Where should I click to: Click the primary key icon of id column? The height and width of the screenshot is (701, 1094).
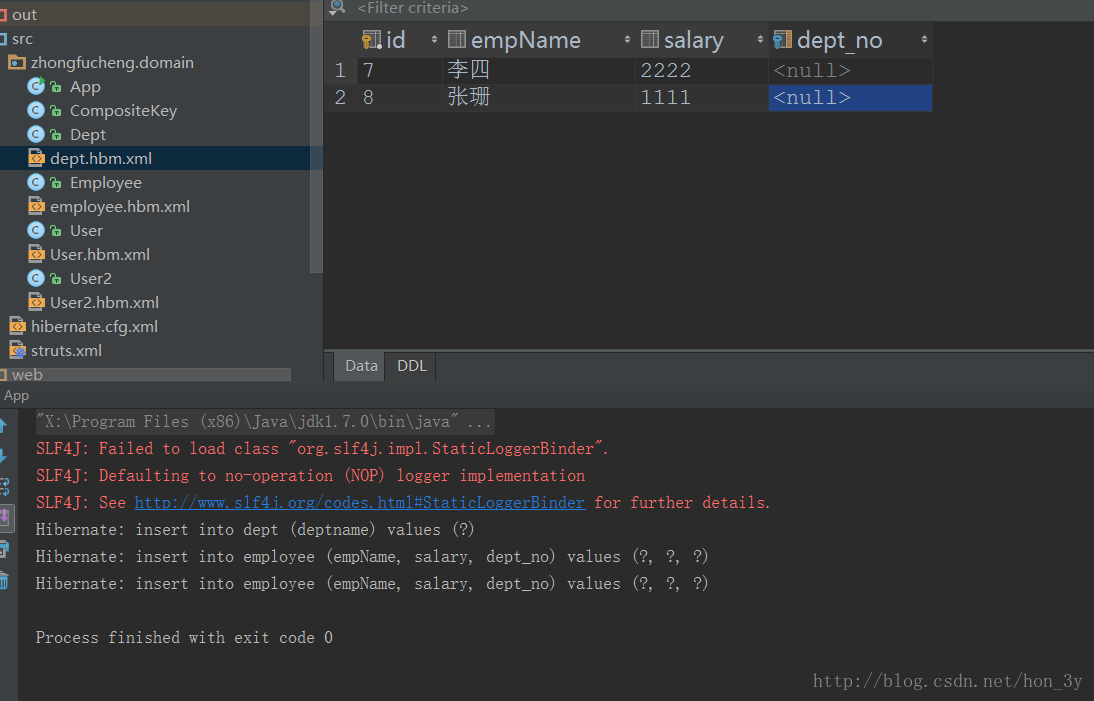pyautogui.click(x=371, y=40)
